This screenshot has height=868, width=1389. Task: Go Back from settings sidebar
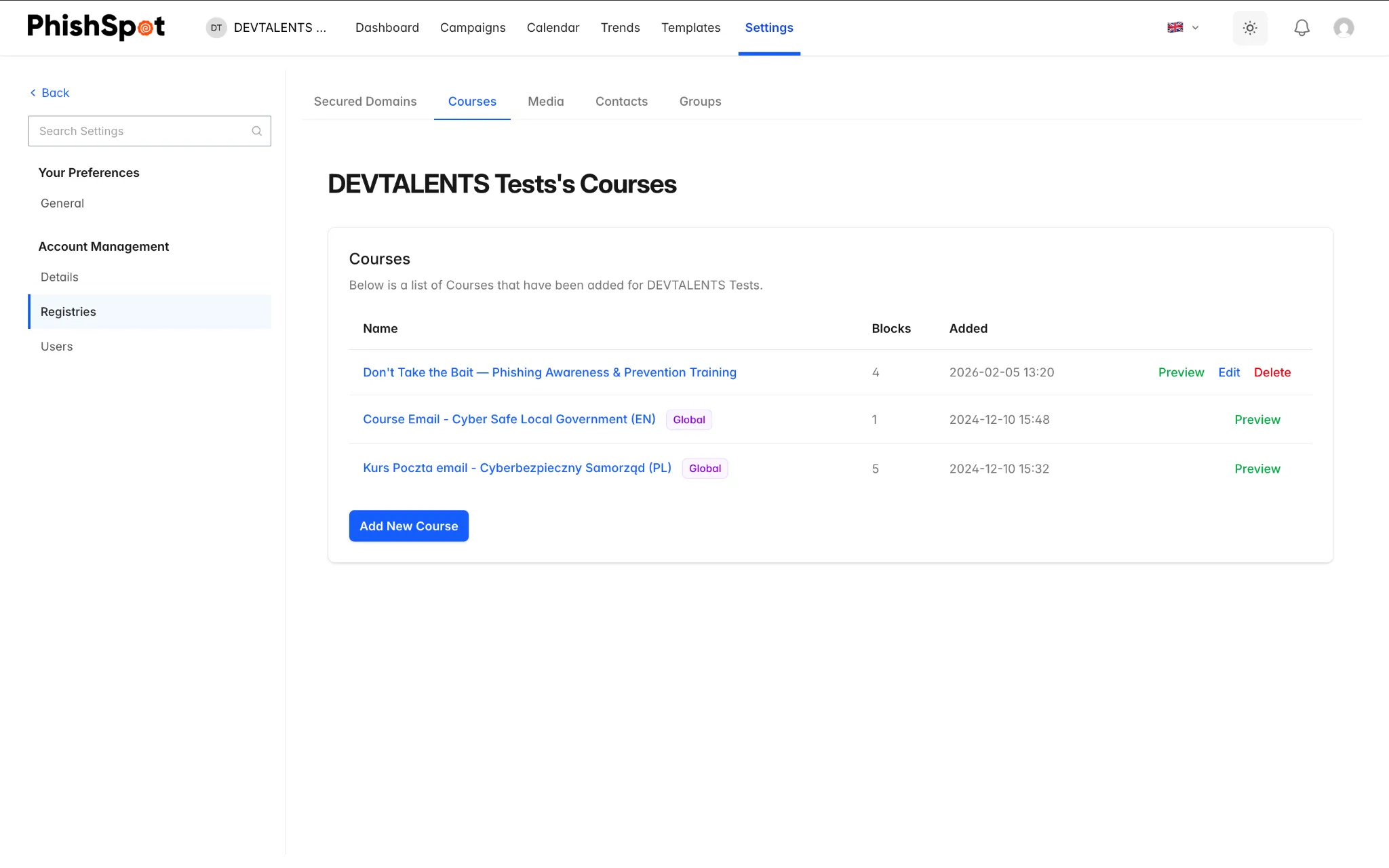coord(50,93)
